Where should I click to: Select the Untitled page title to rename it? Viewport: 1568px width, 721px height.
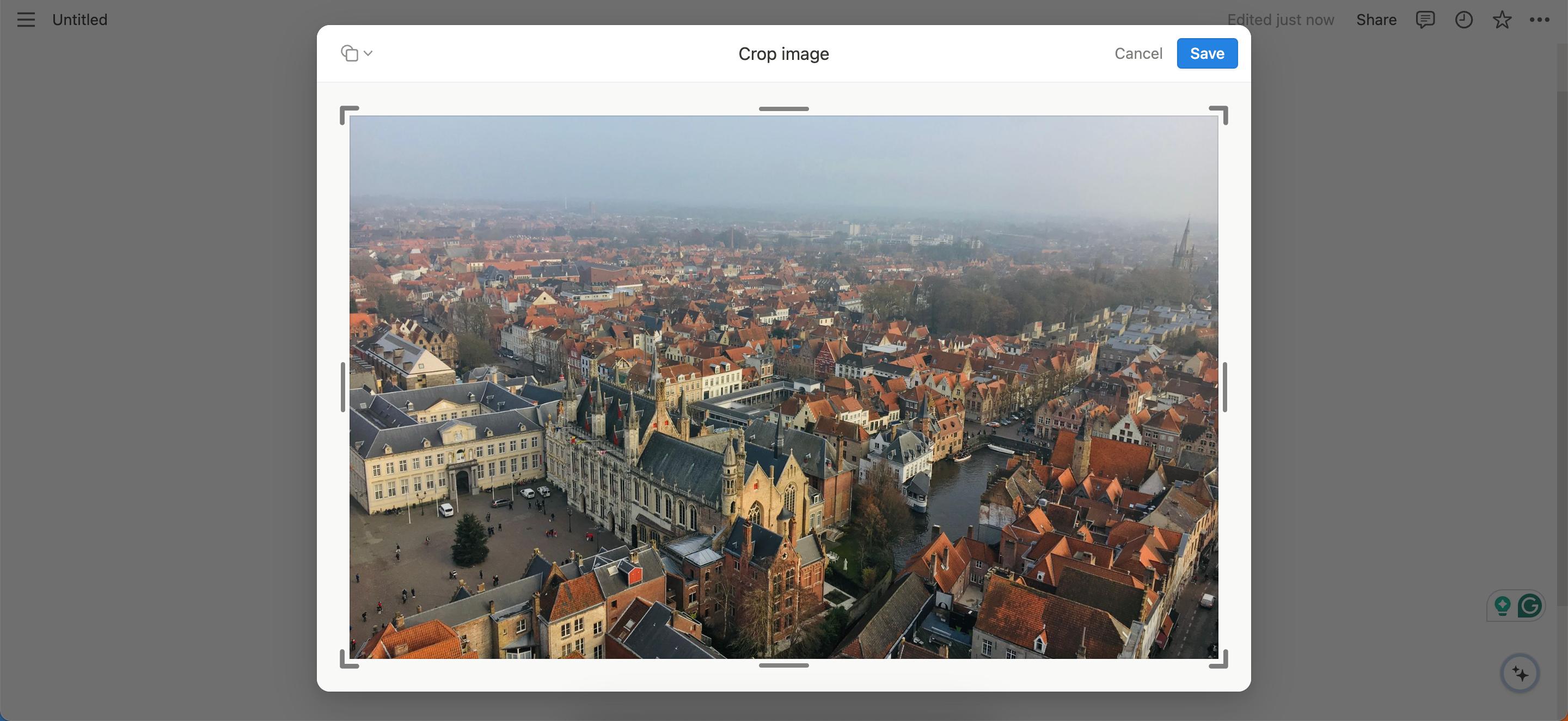[79, 20]
